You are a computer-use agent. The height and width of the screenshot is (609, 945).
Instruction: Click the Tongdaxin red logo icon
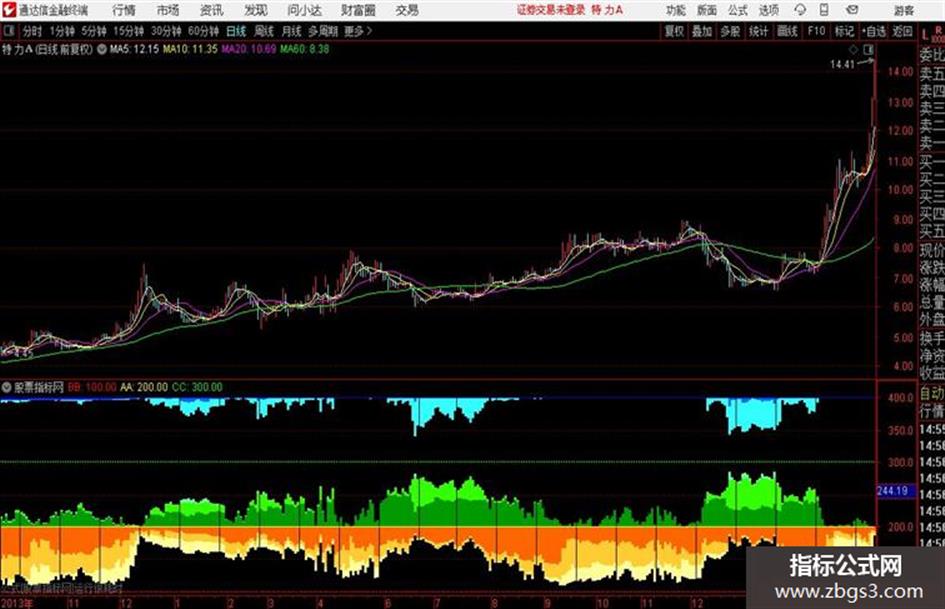pyautogui.click(x=8, y=10)
